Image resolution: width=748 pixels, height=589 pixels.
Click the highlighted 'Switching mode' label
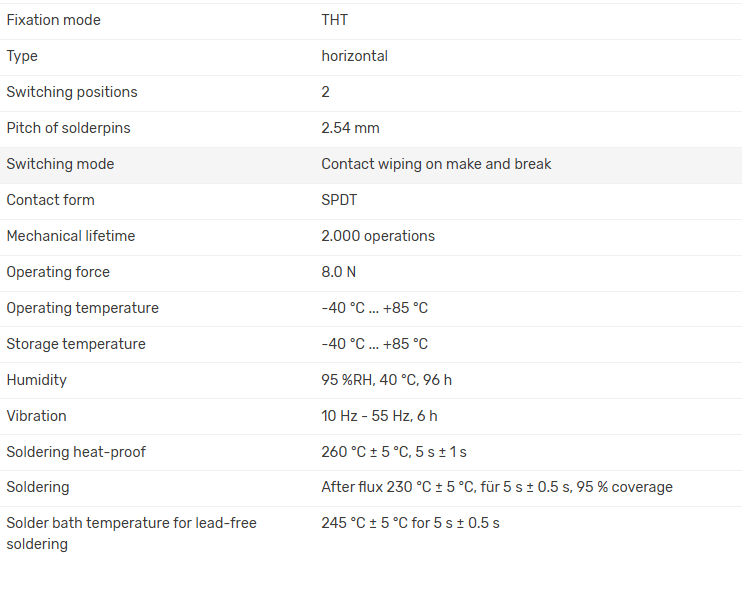pos(60,164)
